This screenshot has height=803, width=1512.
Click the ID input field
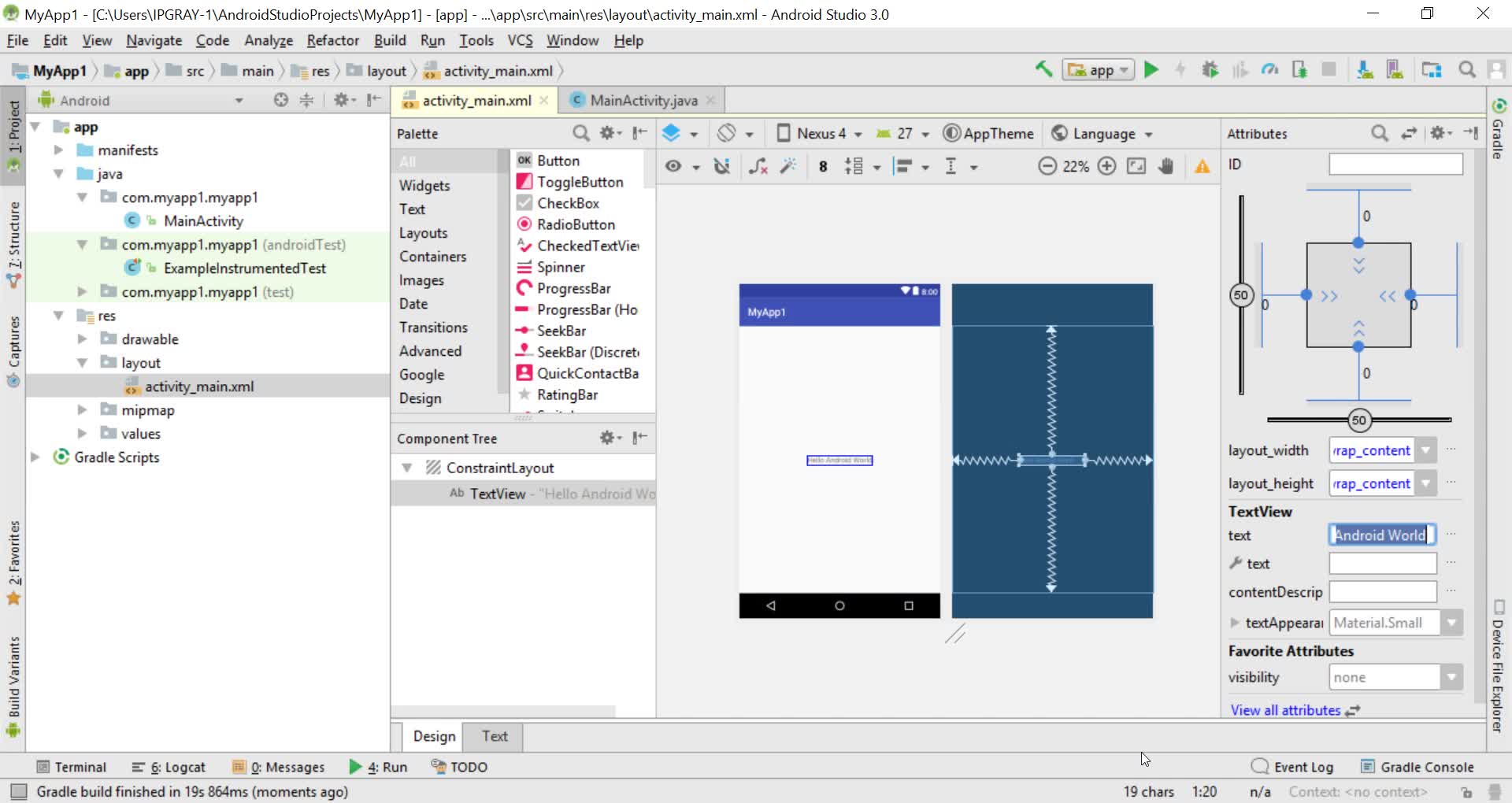pos(1395,164)
